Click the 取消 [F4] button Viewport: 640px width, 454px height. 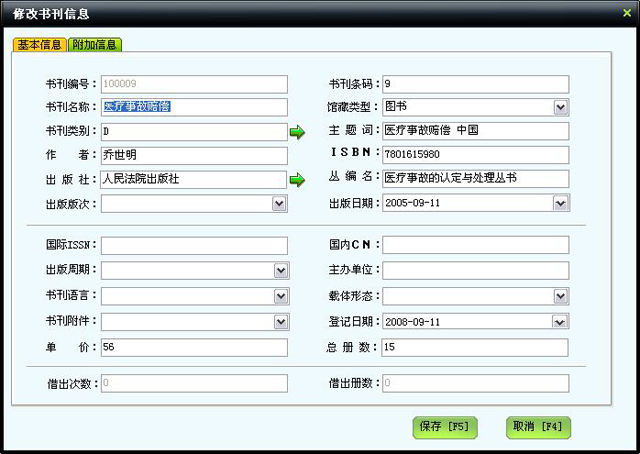click(x=537, y=426)
